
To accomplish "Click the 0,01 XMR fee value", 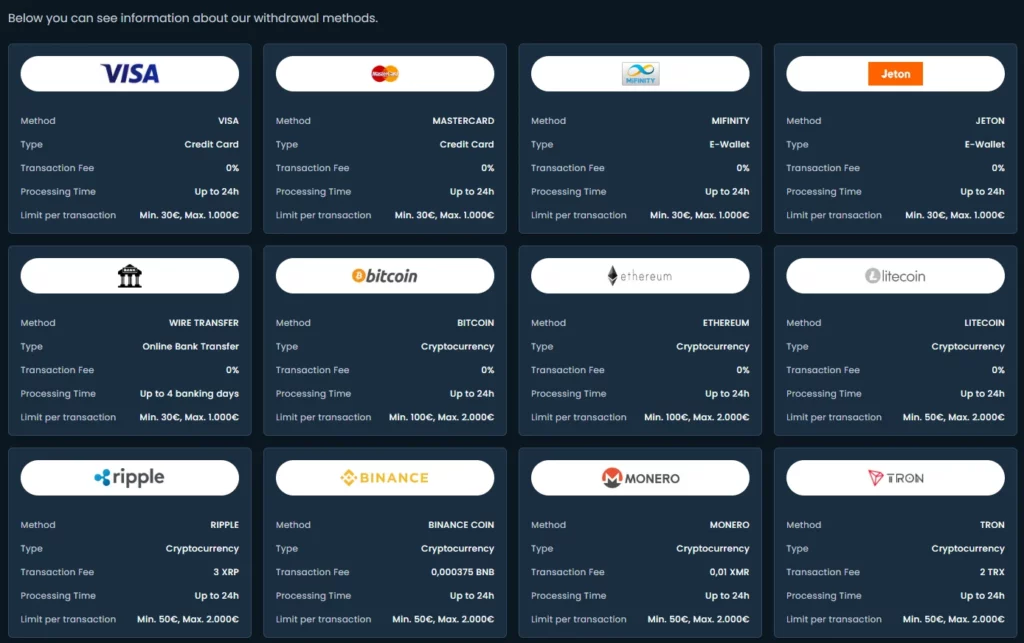I will (x=727, y=572).
